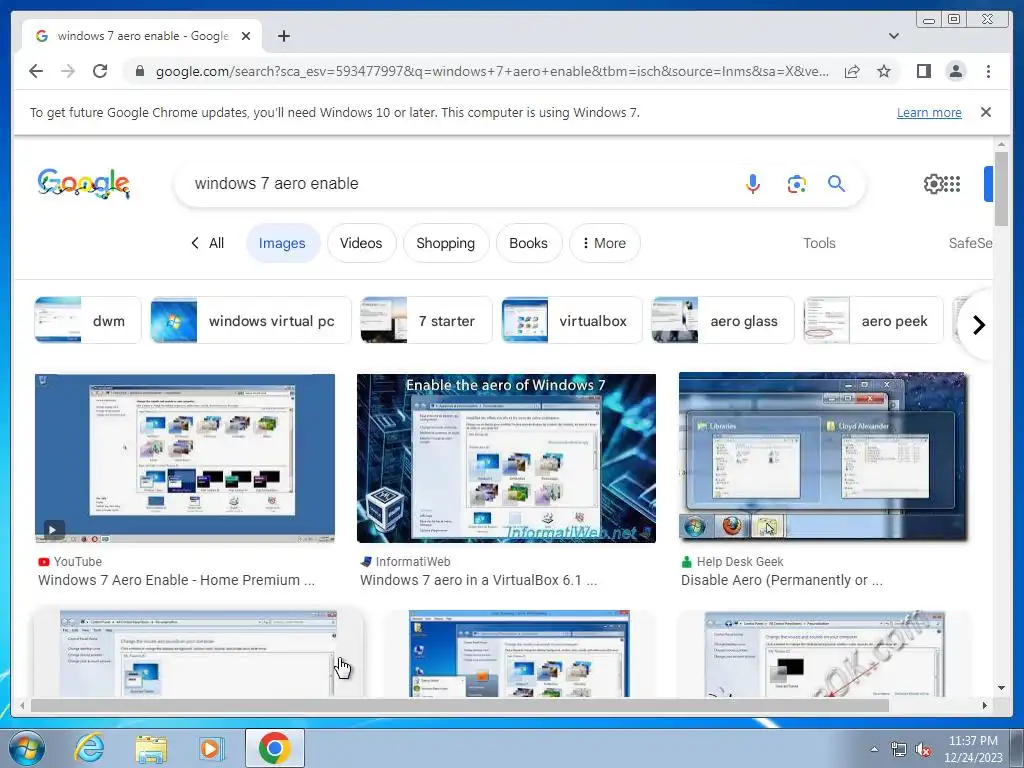Expand the tab search chevron

click(893, 36)
